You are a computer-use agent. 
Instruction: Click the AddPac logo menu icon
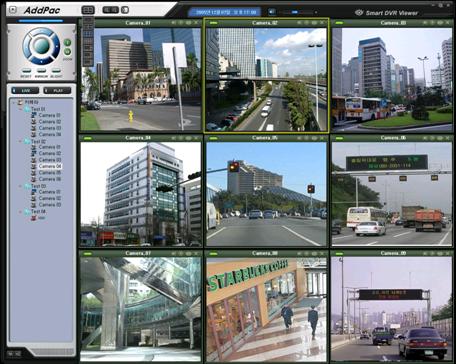click(x=13, y=10)
